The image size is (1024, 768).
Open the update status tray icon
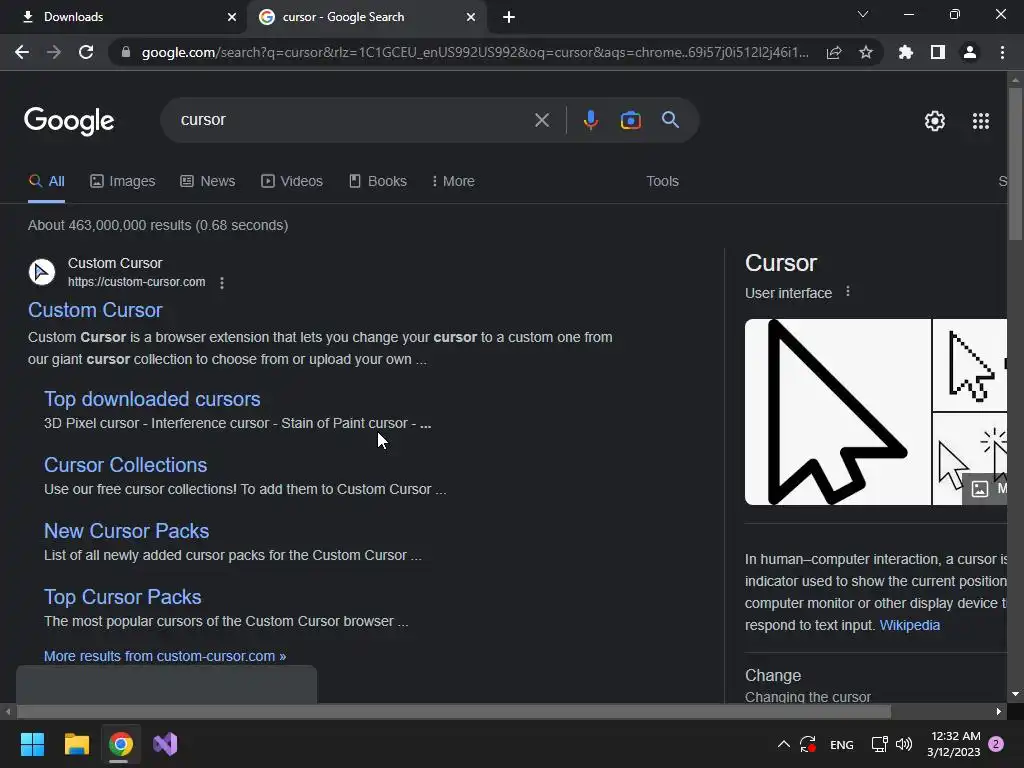pyautogui.click(x=808, y=744)
